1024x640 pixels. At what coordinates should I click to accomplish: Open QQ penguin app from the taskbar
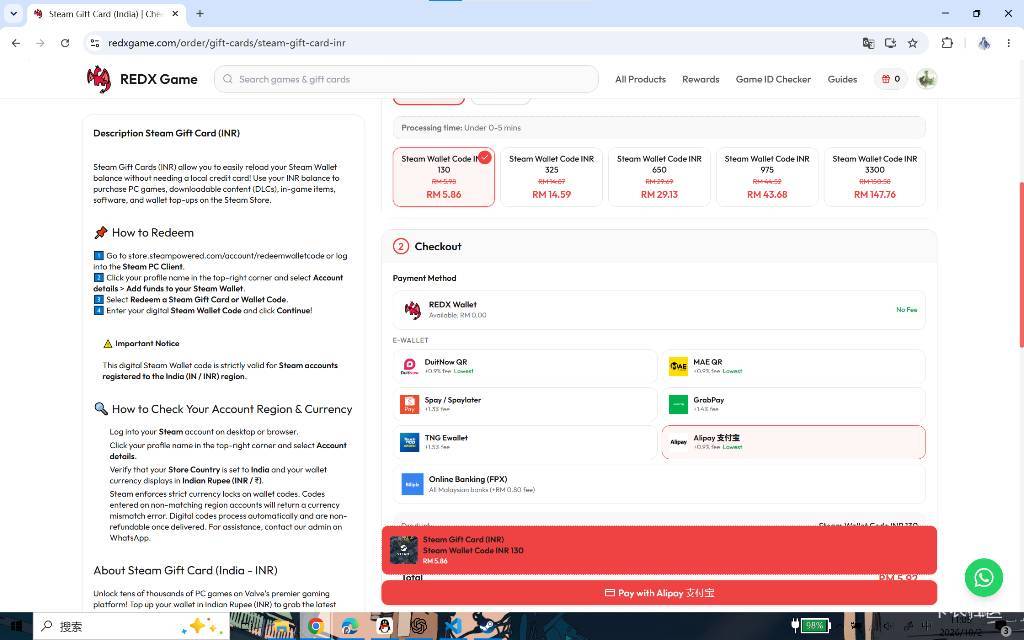tap(384, 626)
